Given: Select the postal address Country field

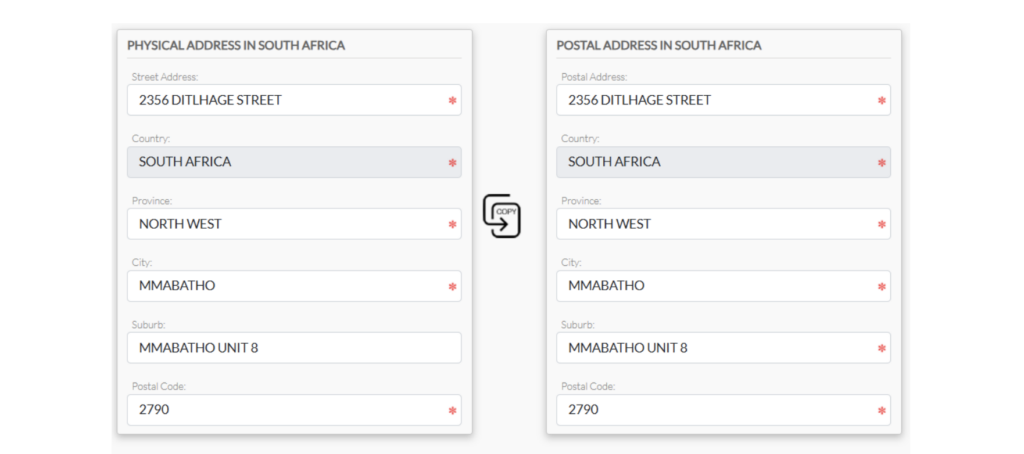Looking at the screenshot, I should [724, 162].
